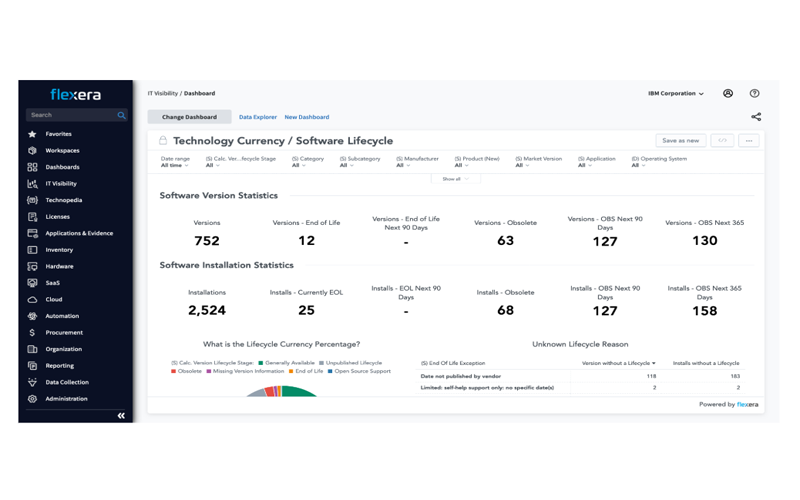Expand the Show all filters chevron
Image resolution: width=800 pixels, height=500 pixels.
(x=455, y=179)
